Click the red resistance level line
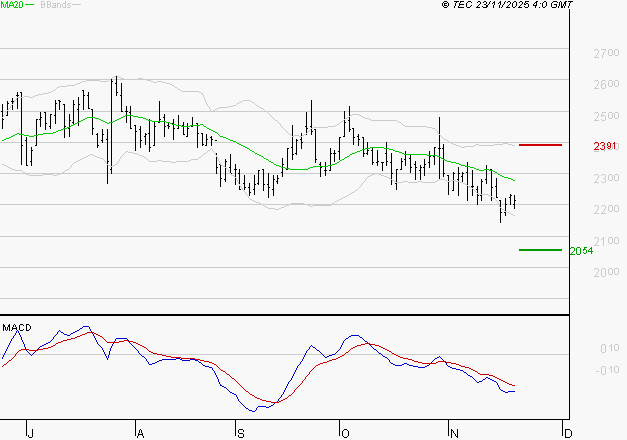Image resolution: width=627 pixels, height=440 pixels. click(540, 145)
